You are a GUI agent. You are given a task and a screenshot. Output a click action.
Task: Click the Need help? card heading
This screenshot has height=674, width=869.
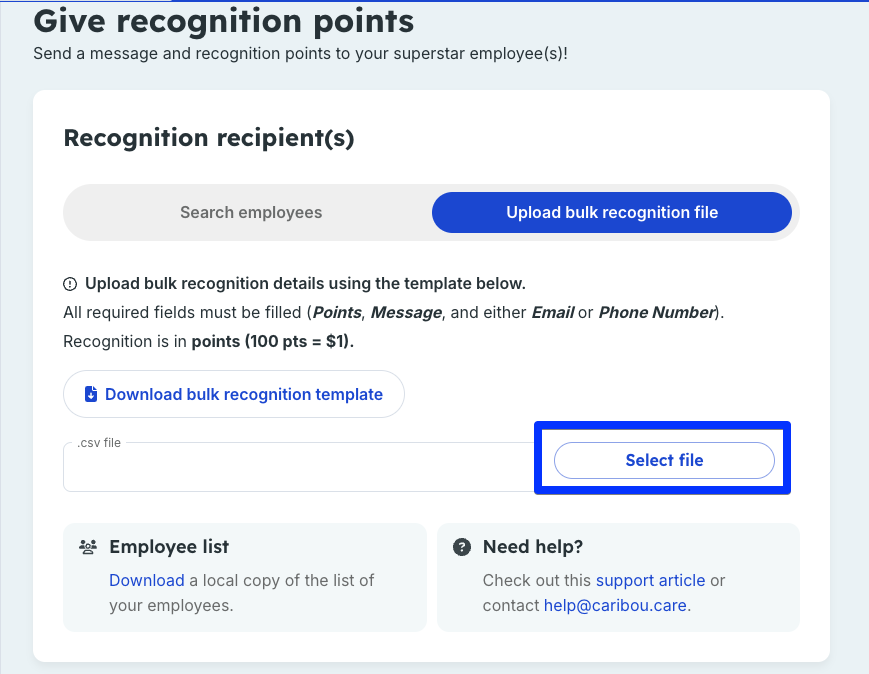(533, 547)
